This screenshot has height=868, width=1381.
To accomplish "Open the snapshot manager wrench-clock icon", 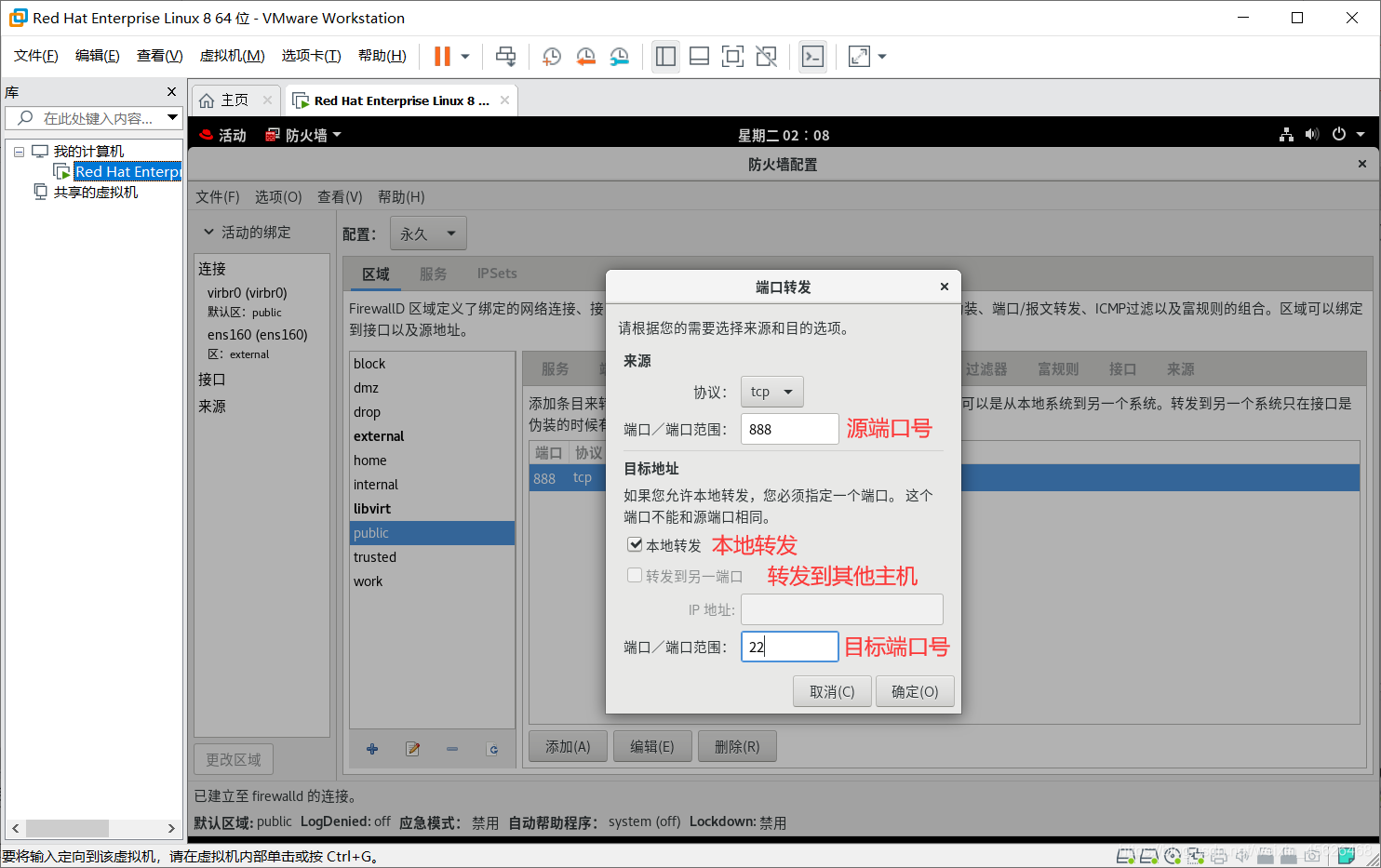I will [619, 57].
